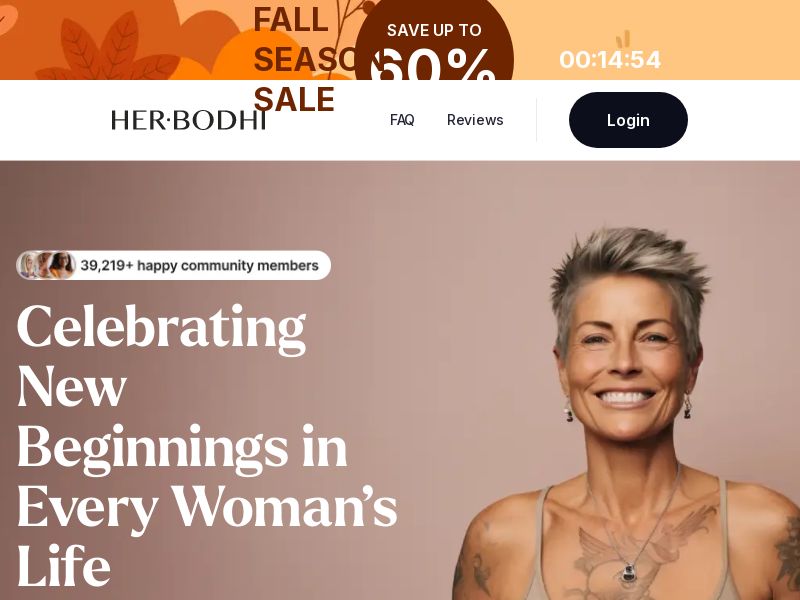
Task: Click the HER·BODHI logo
Action: (x=188, y=120)
